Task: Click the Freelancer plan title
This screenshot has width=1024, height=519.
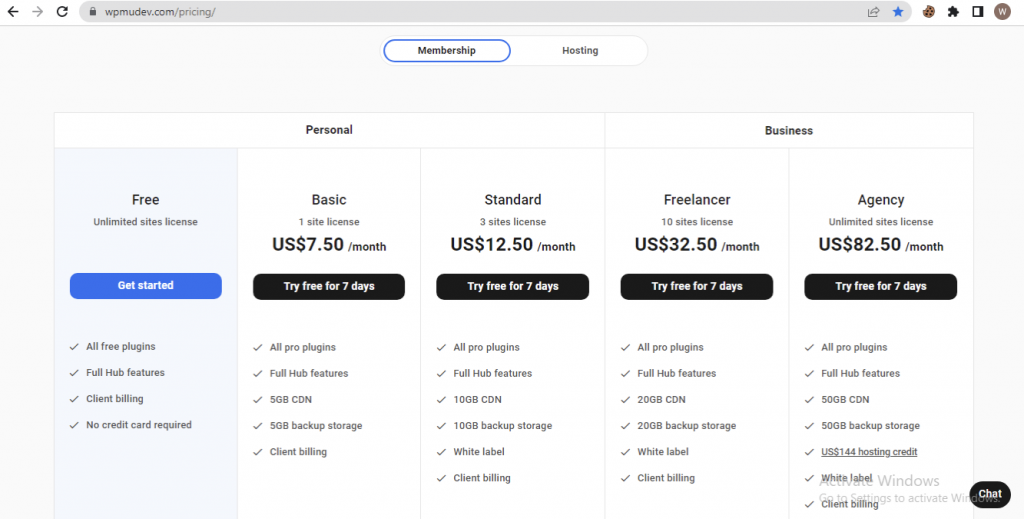Action: coord(697,200)
